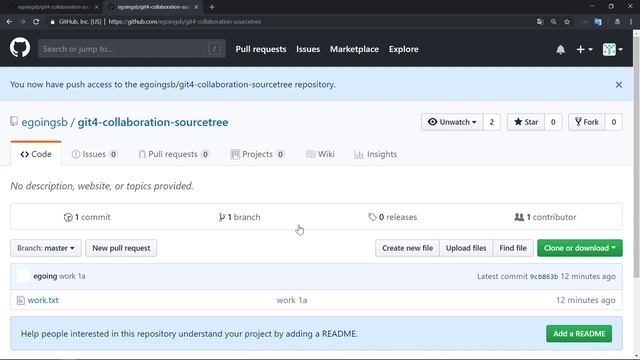The height and width of the screenshot is (360, 640).
Task: Go to Explore
Action: point(404,49)
